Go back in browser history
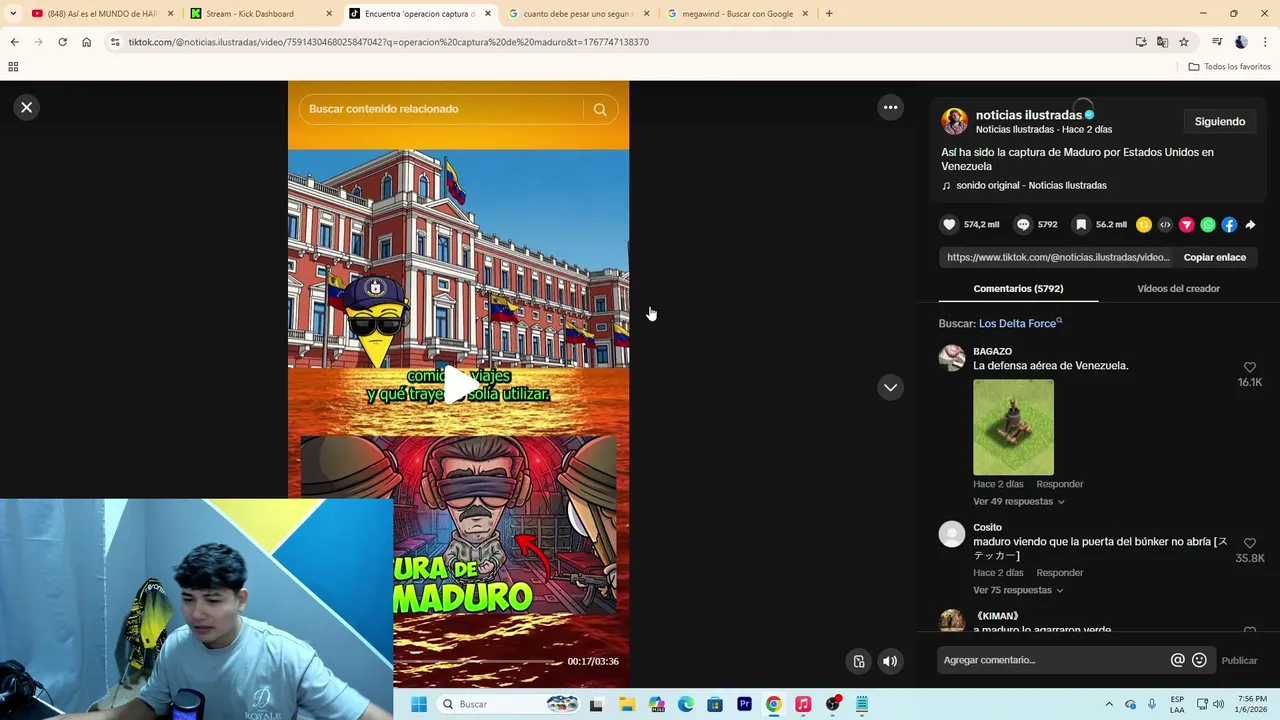The image size is (1280, 720). tap(14, 42)
